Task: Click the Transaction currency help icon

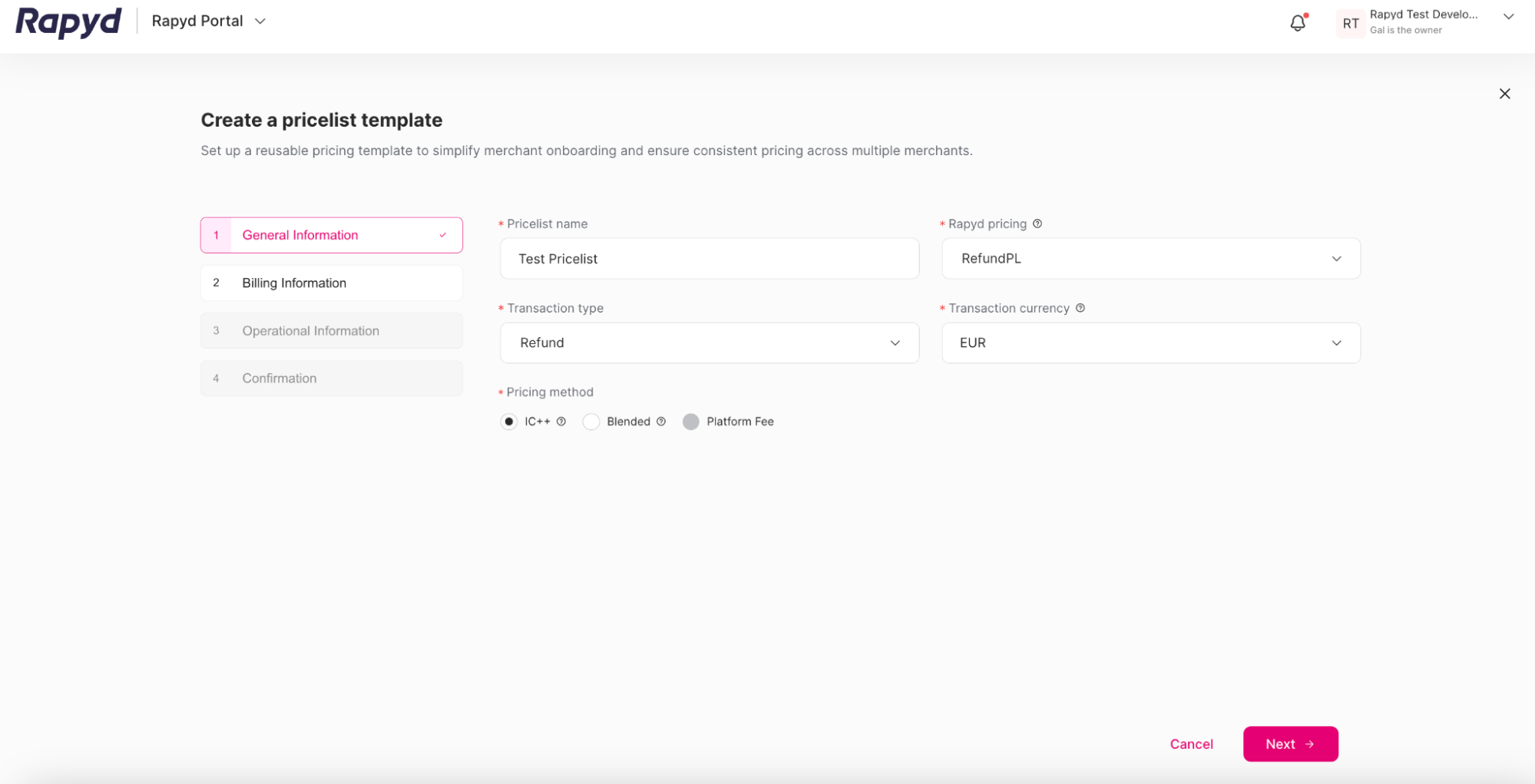Action: (x=1080, y=308)
